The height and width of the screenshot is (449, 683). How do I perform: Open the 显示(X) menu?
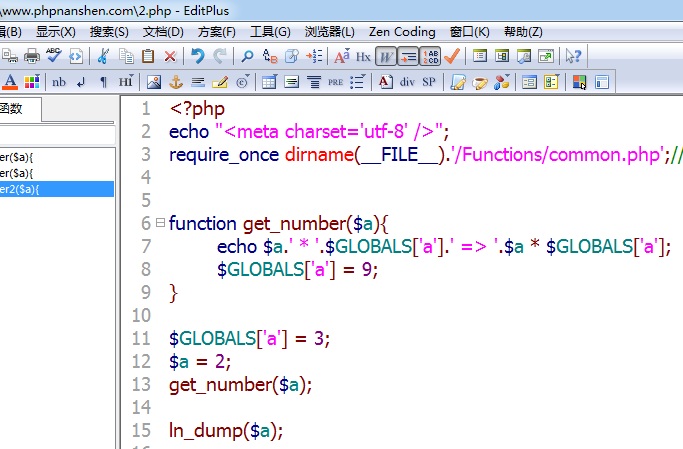55,32
